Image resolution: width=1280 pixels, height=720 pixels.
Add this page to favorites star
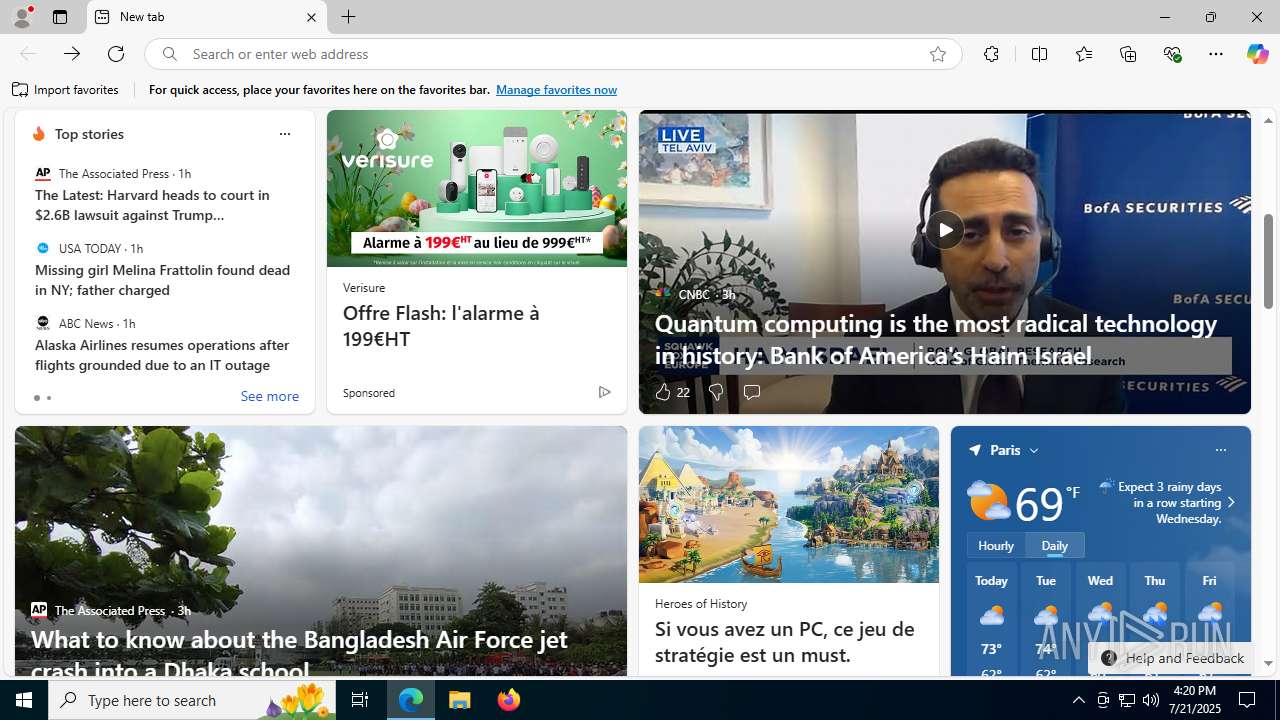point(937,55)
